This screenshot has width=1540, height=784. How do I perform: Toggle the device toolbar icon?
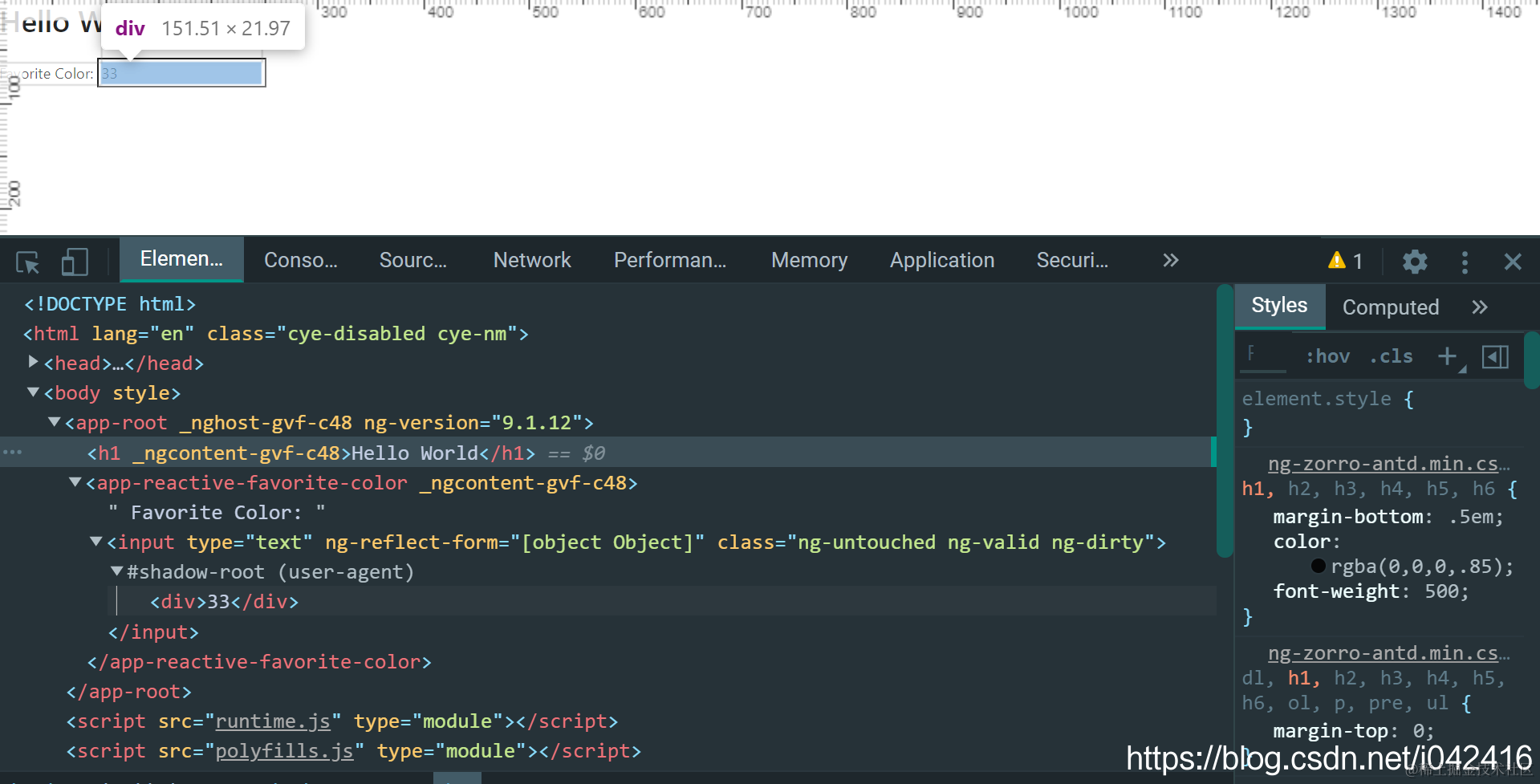75,262
